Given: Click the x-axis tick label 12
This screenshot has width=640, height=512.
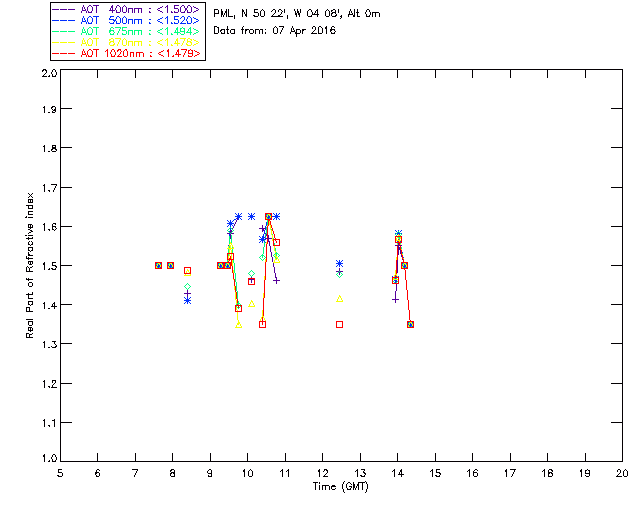Looking at the screenshot, I should pos(322,473).
